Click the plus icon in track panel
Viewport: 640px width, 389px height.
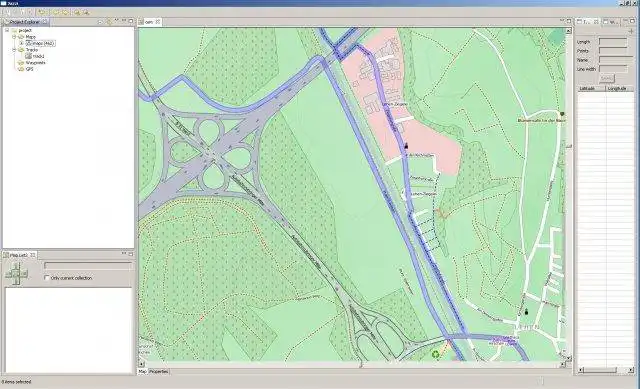click(x=631, y=31)
